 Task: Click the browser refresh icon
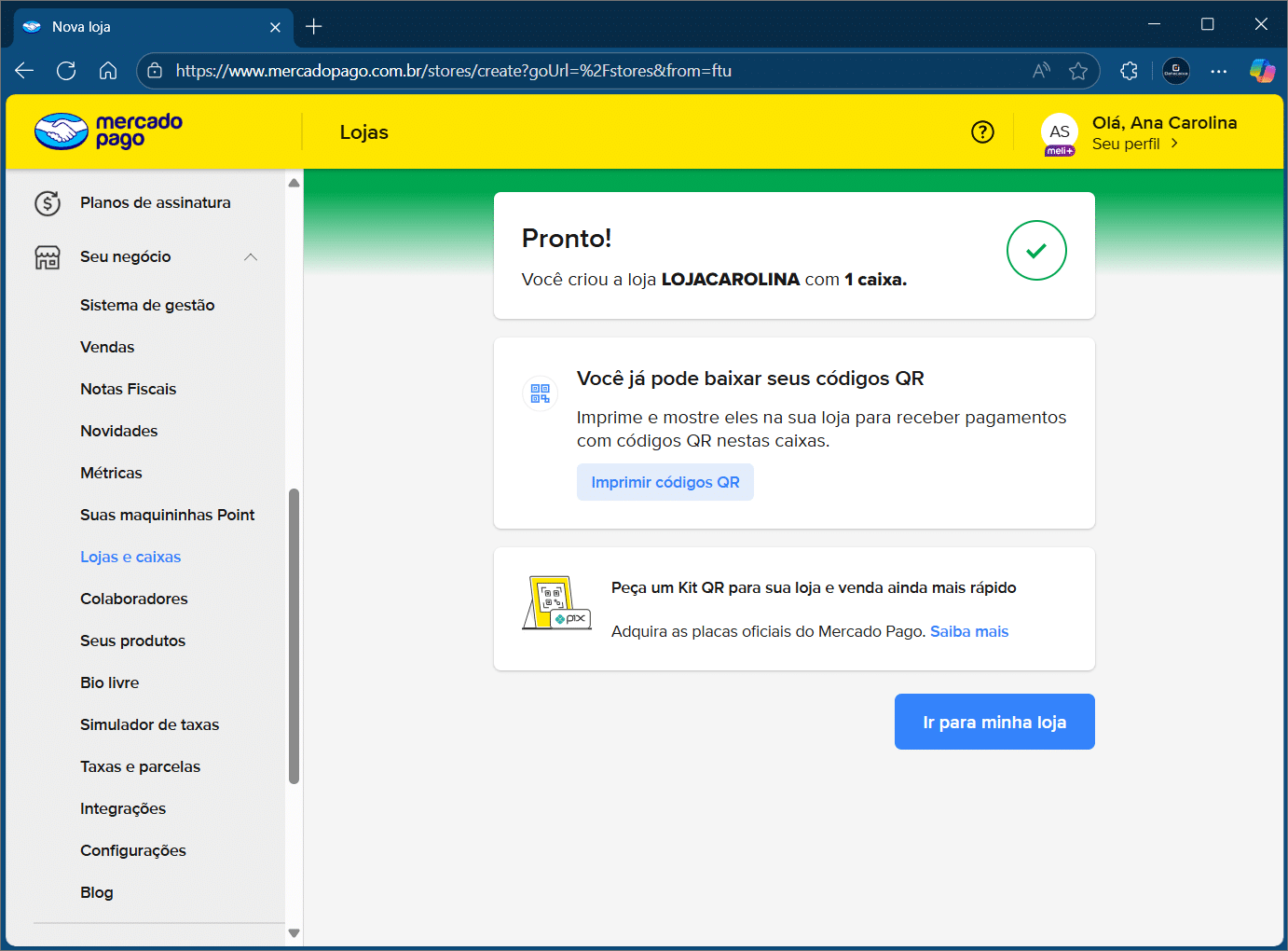[66, 71]
